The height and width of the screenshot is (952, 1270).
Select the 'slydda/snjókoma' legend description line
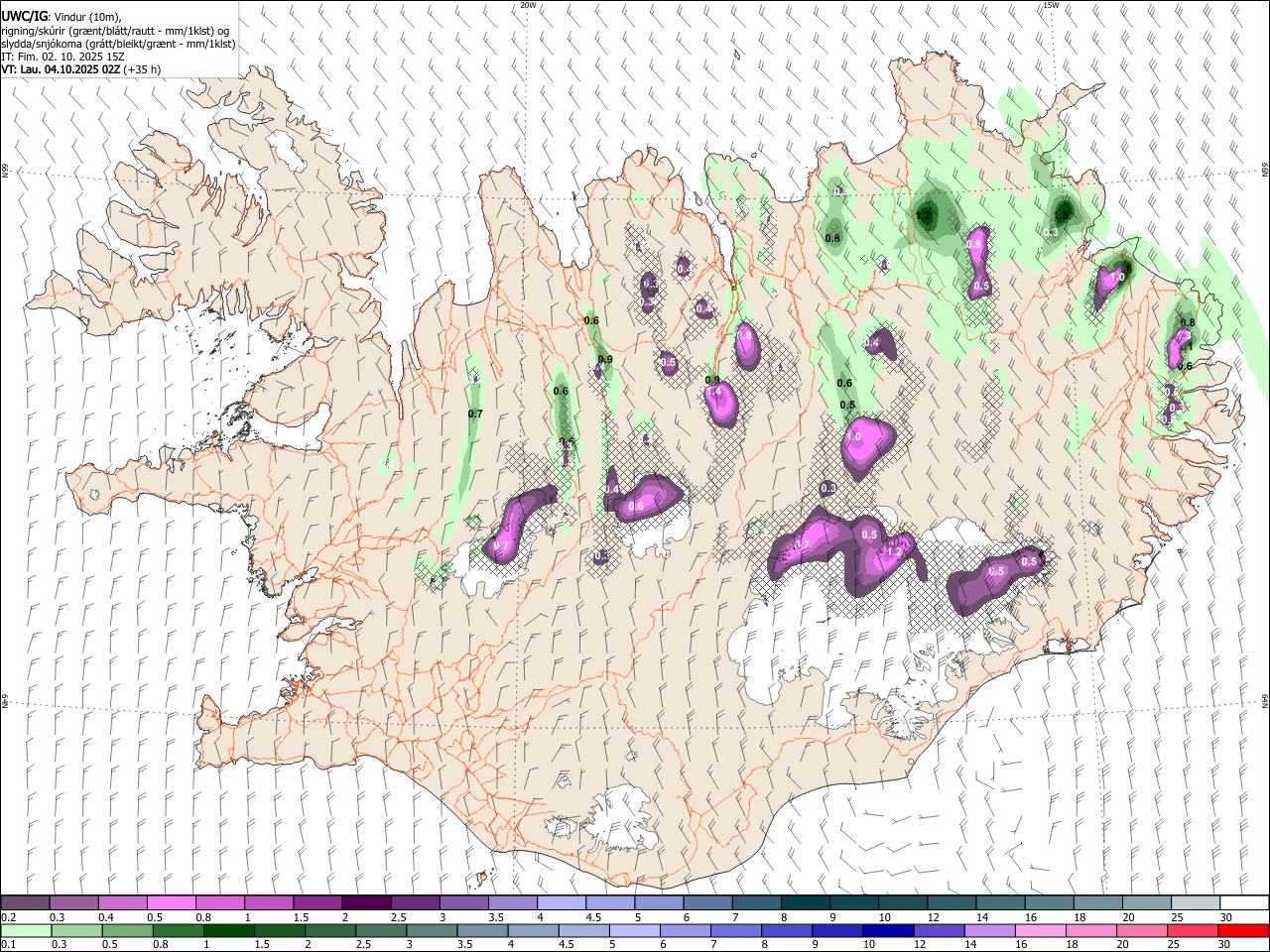(x=119, y=44)
